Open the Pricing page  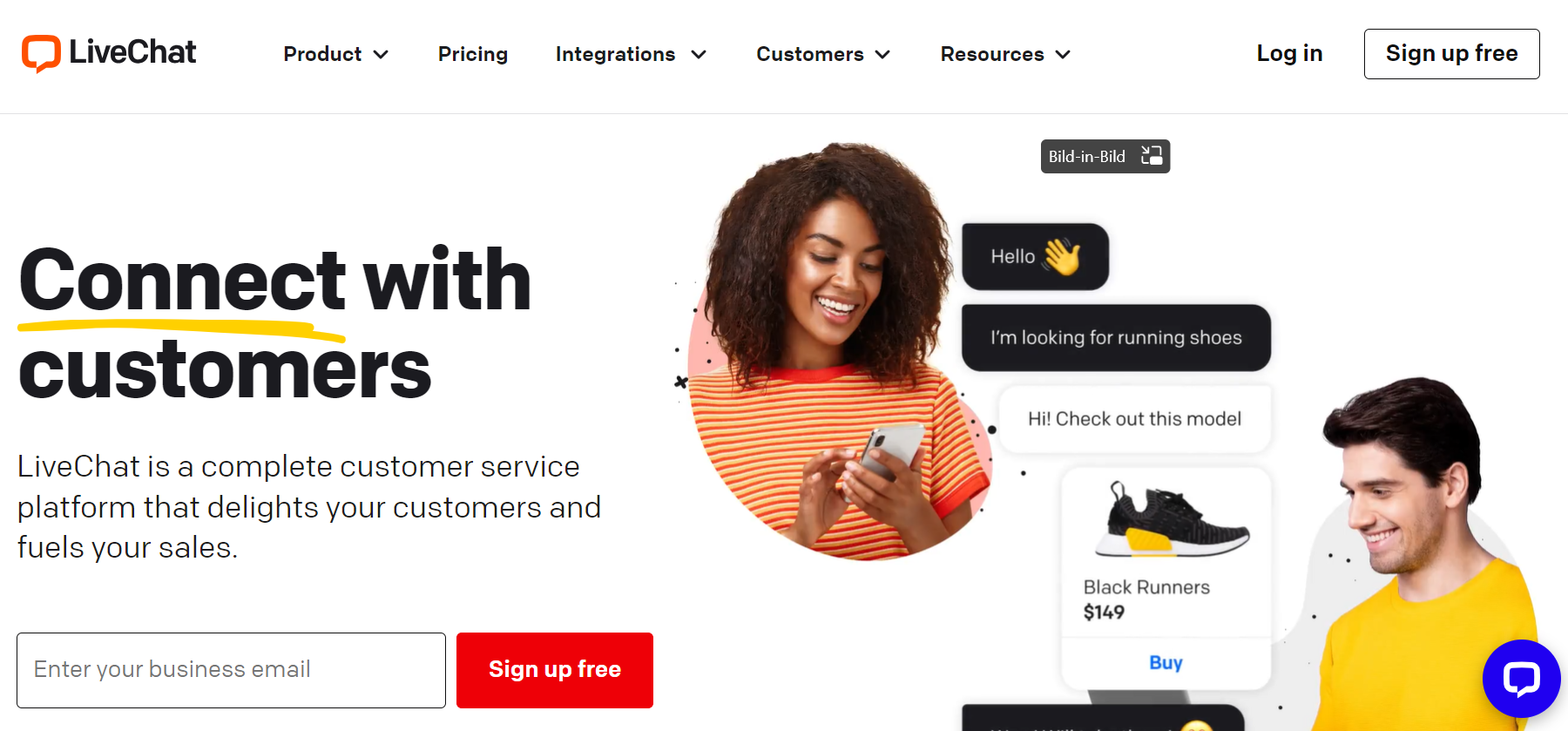coord(473,54)
